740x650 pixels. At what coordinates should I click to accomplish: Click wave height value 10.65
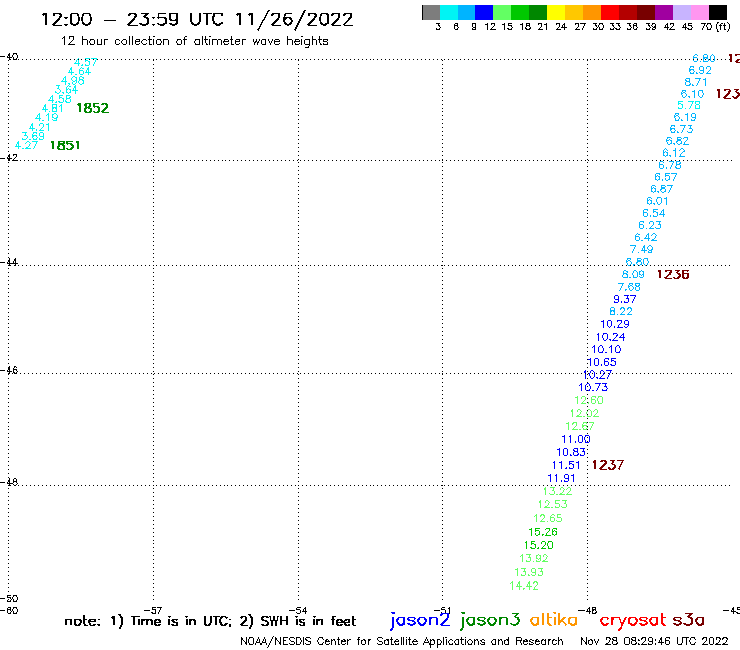click(x=602, y=363)
